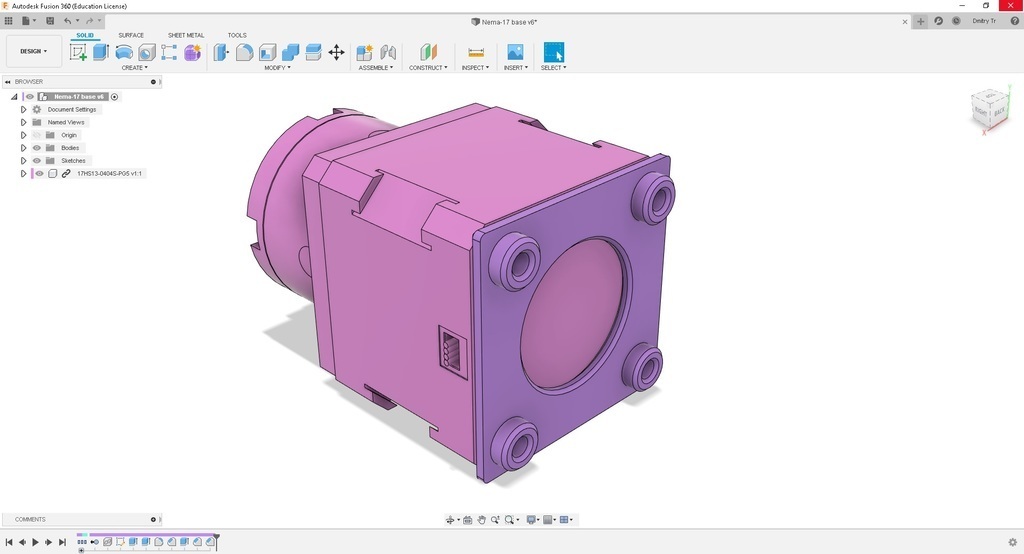Select the Create Sketch tool
The height and width of the screenshot is (554, 1024).
[78, 52]
